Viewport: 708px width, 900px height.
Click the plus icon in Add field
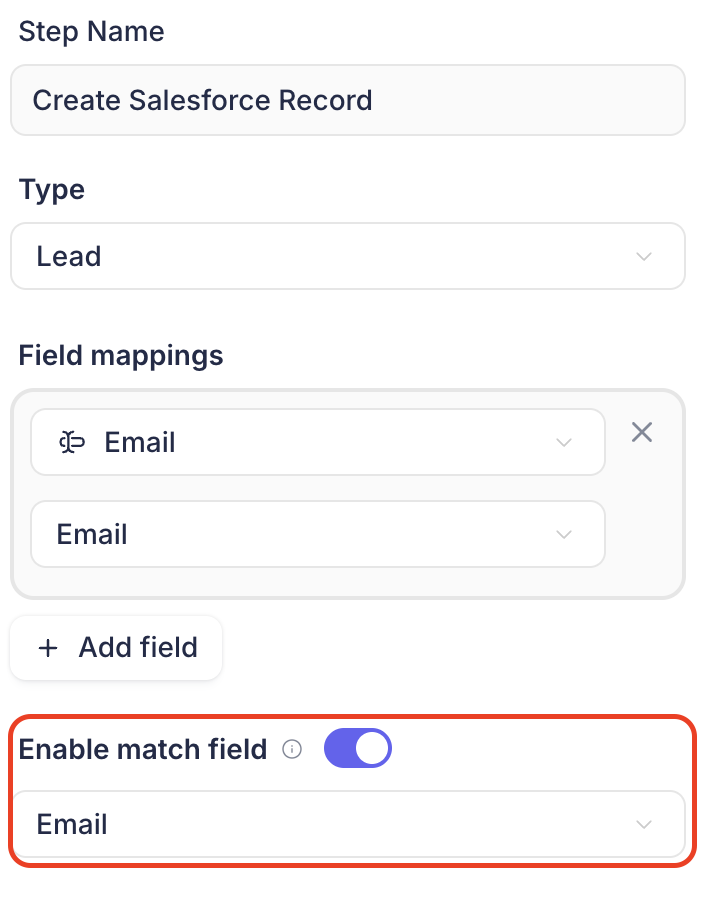click(x=48, y=648)
